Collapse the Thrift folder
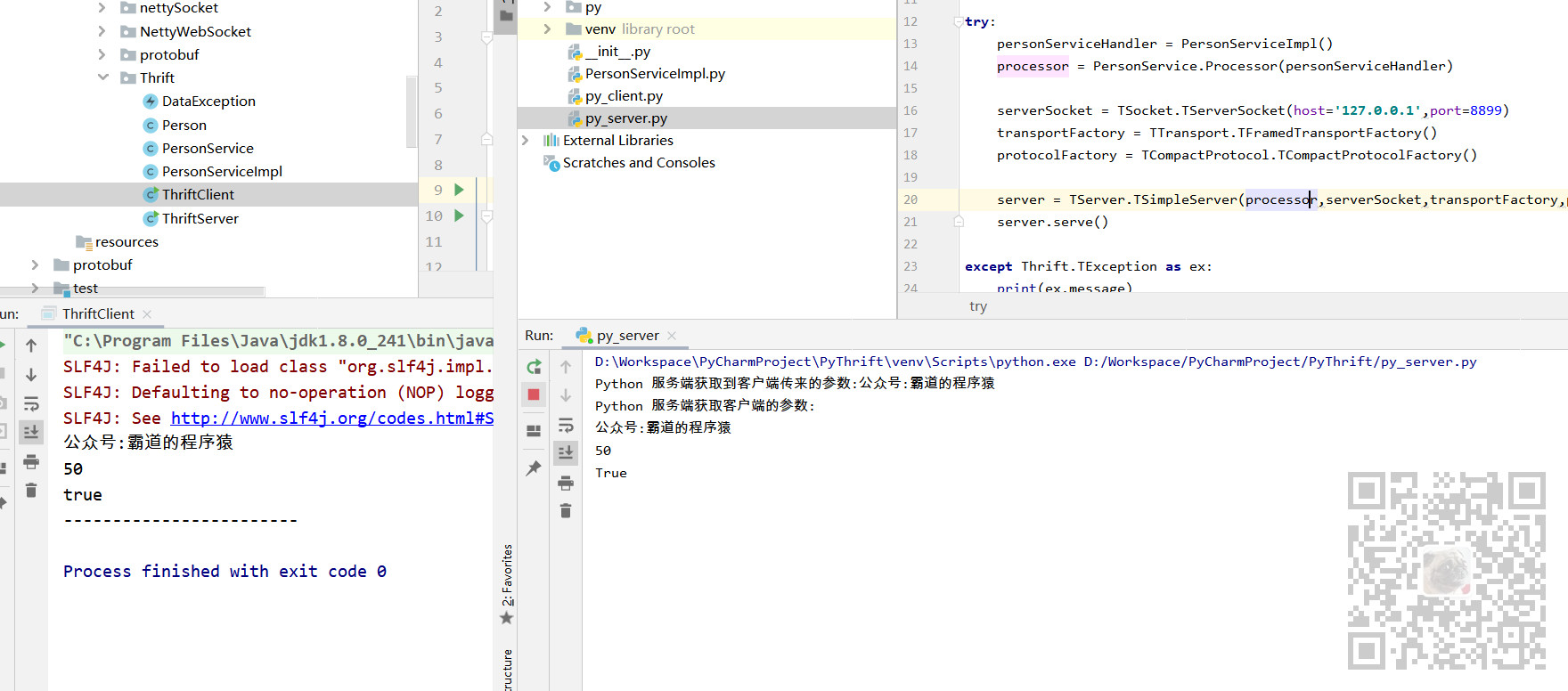This screenshot has width=1568, height=691. (x=102, y=77)
